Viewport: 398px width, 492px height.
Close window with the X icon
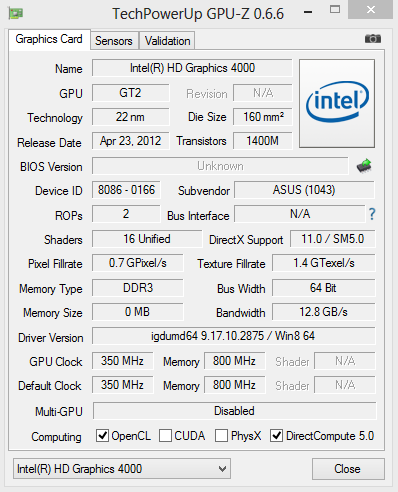(371, 10)
